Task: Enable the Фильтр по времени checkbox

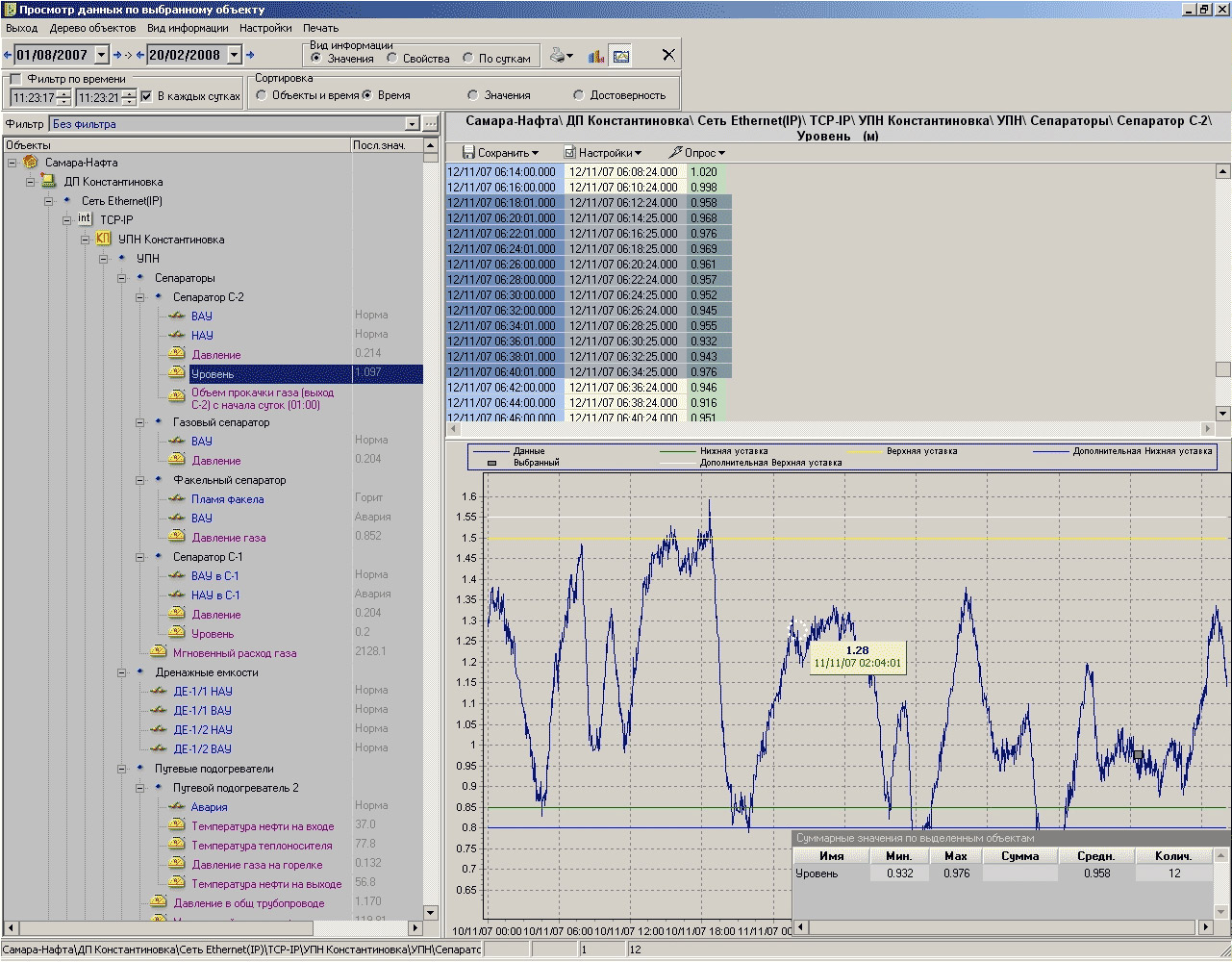Action: [15, 79]
